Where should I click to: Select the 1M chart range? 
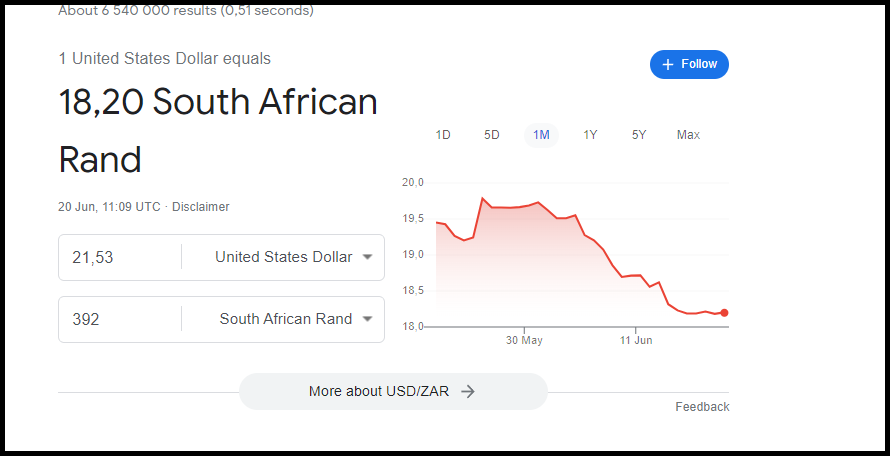[541, 135]
